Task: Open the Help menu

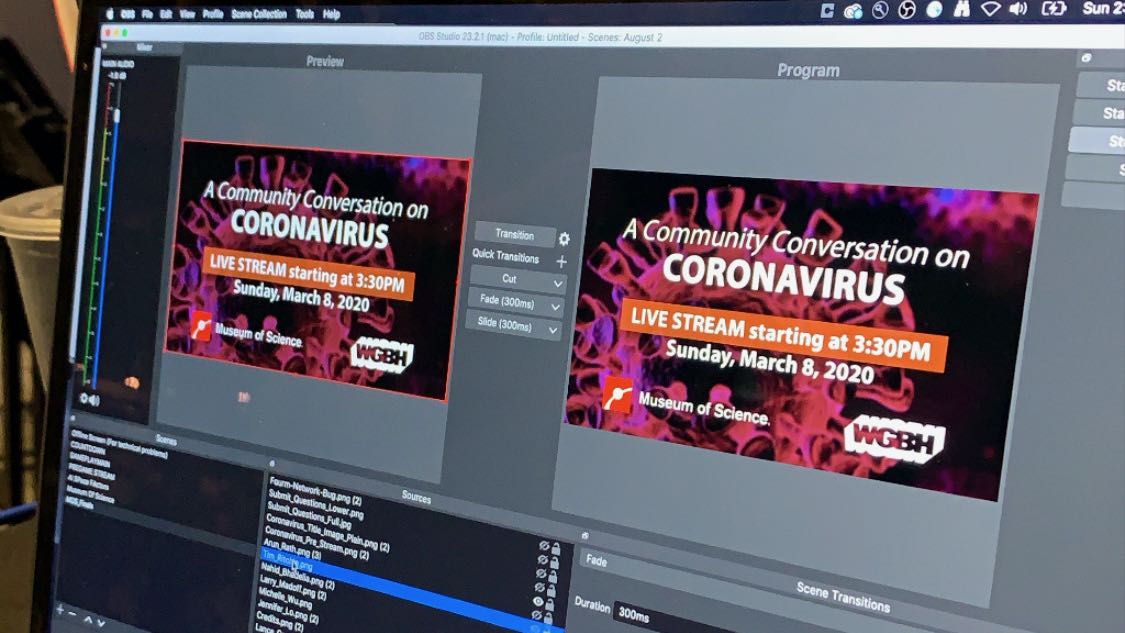Action: coord(331,14)
